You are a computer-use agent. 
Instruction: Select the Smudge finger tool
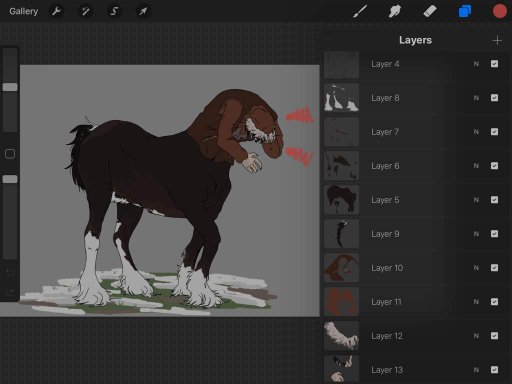[x=395, y=11]
